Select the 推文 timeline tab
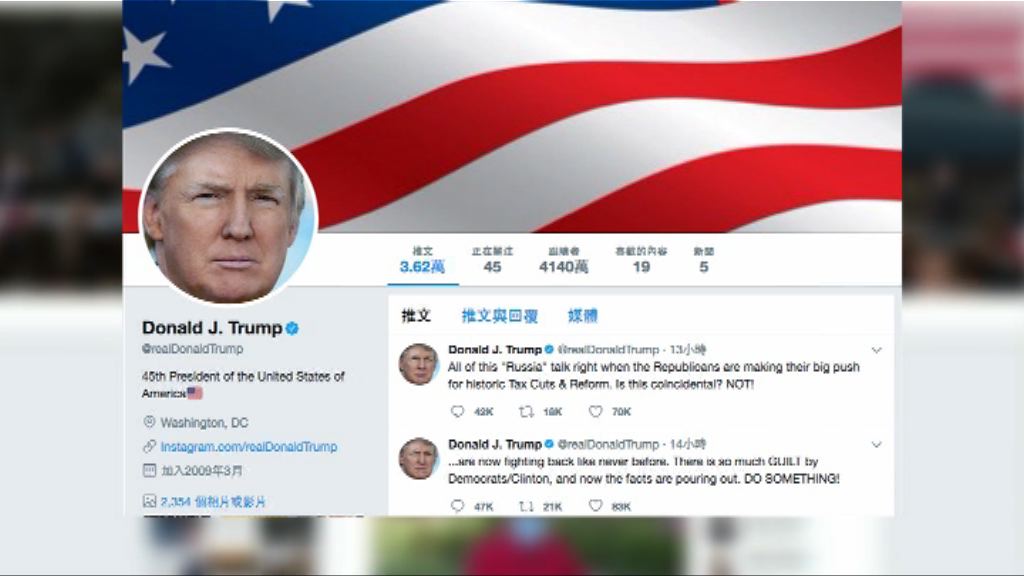This screenshot has width=1024, height=576. (x=417, y=316)
